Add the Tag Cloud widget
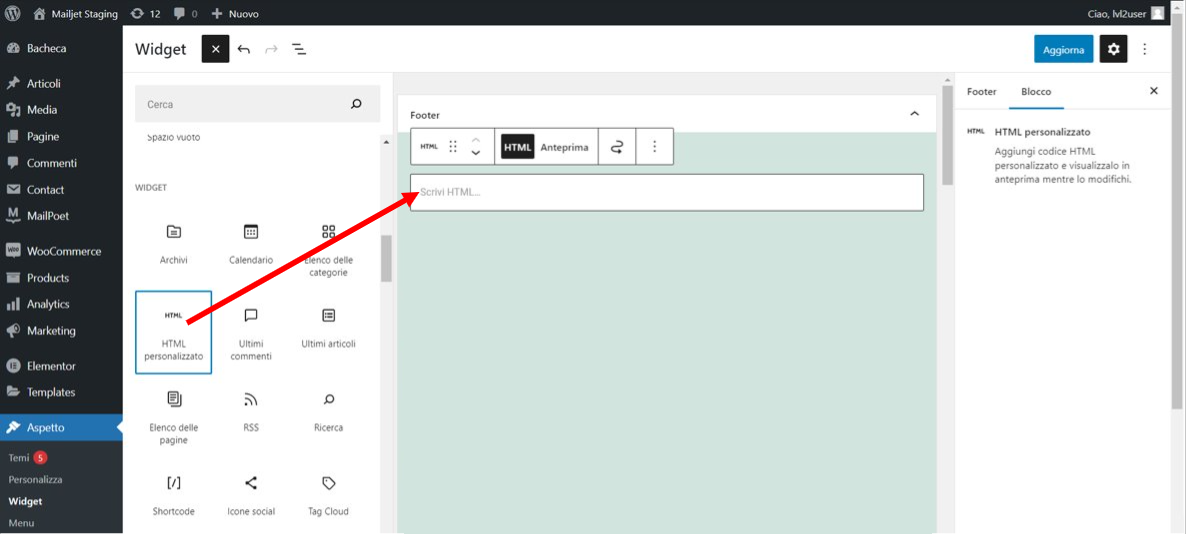 328,495
